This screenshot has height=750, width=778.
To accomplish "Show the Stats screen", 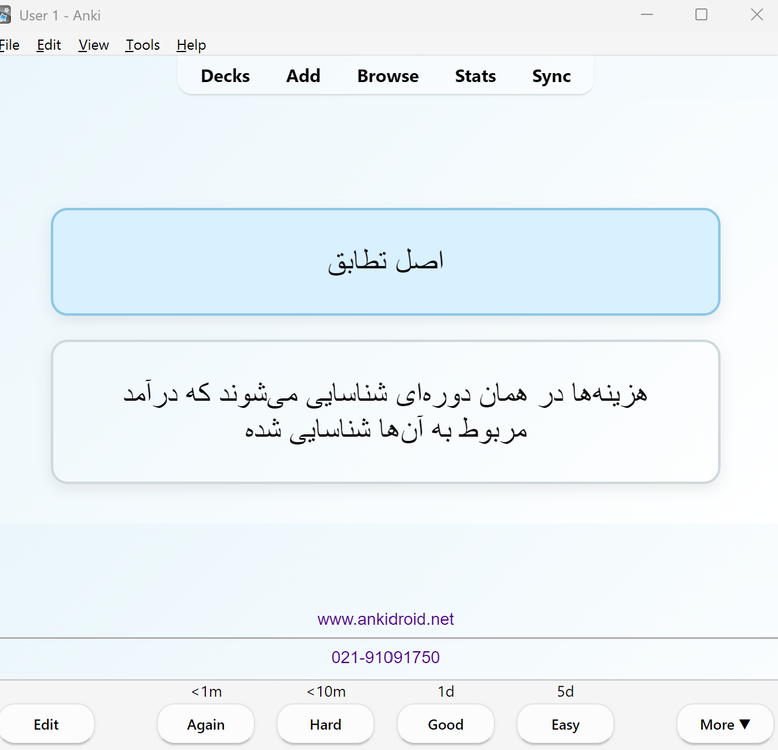I will coord(475,76).
